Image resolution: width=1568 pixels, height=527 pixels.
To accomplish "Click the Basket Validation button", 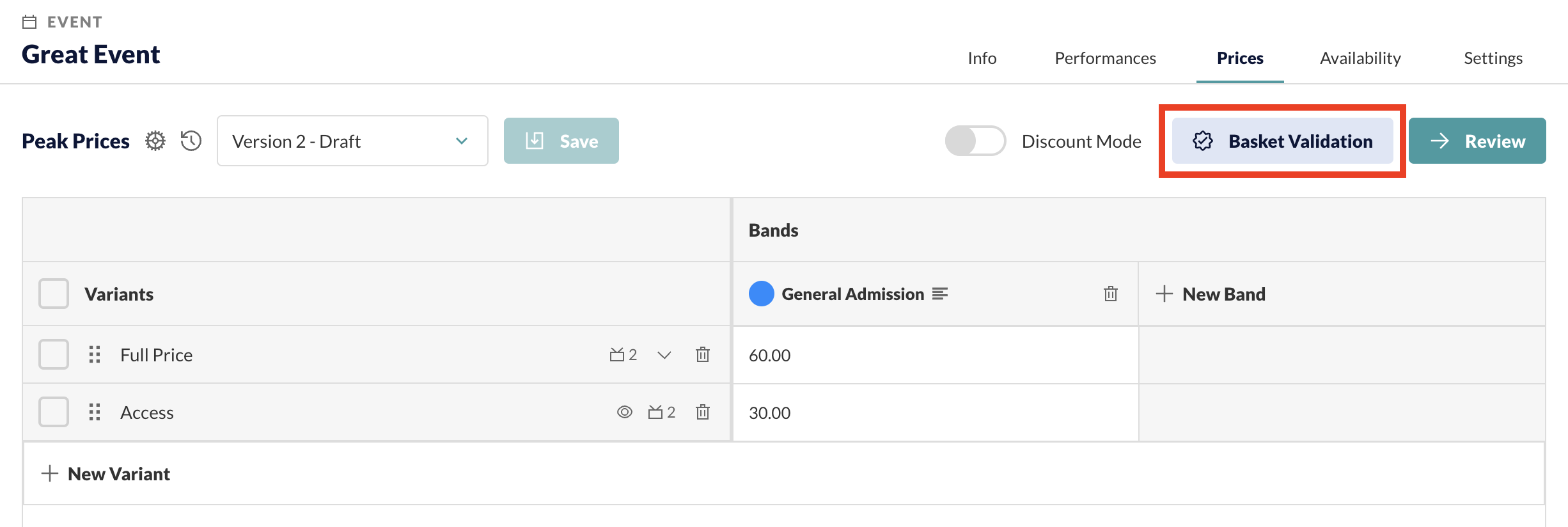I will pos(1282,141).
